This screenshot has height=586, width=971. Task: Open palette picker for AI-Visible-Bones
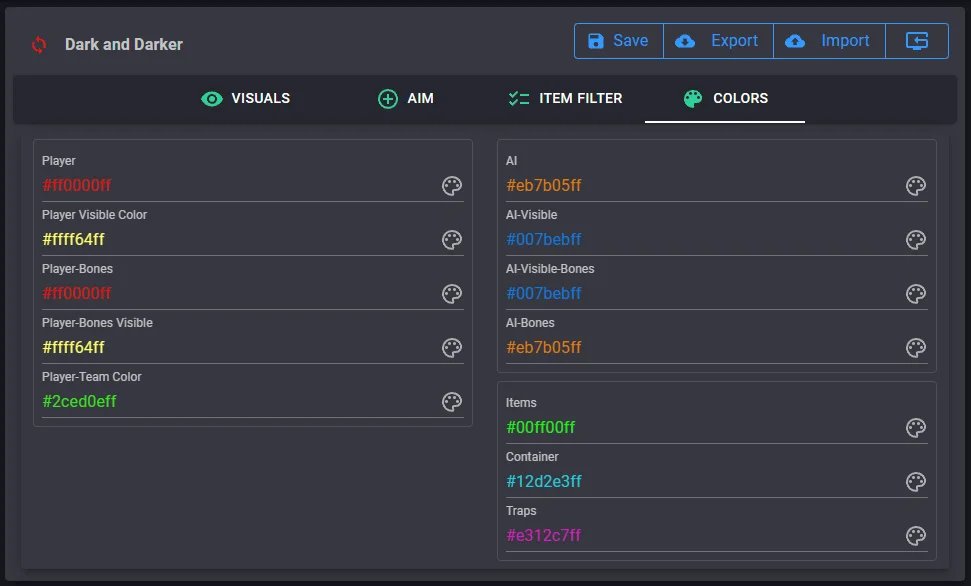click(916, 294)
